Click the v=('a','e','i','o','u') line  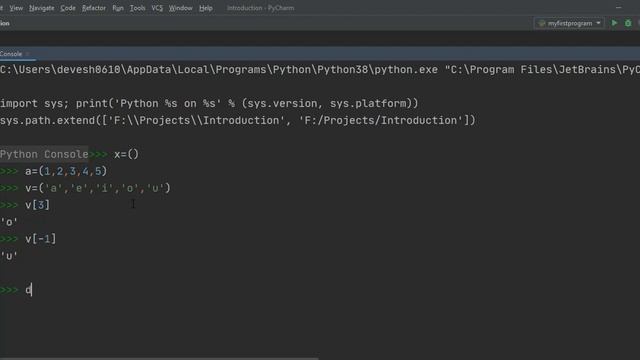coord(98,188)
